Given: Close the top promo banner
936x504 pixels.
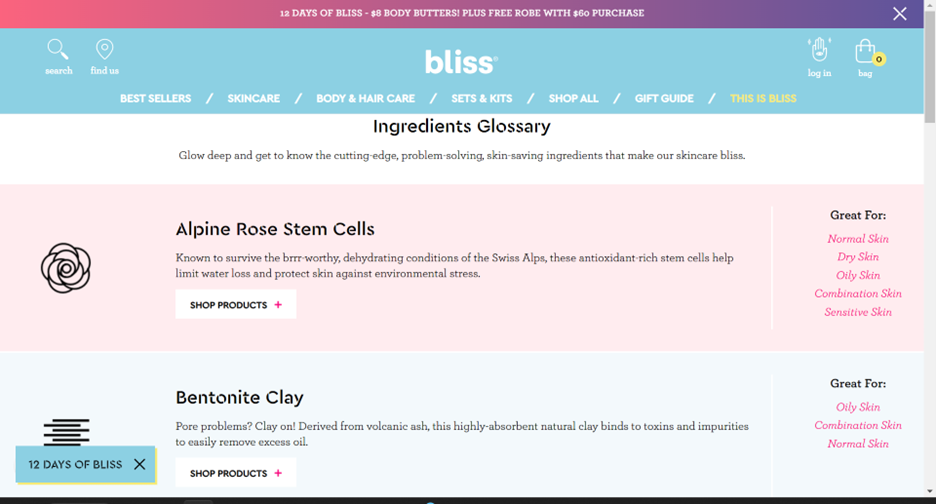Looking at the screenshot, I should click(900, 14).
